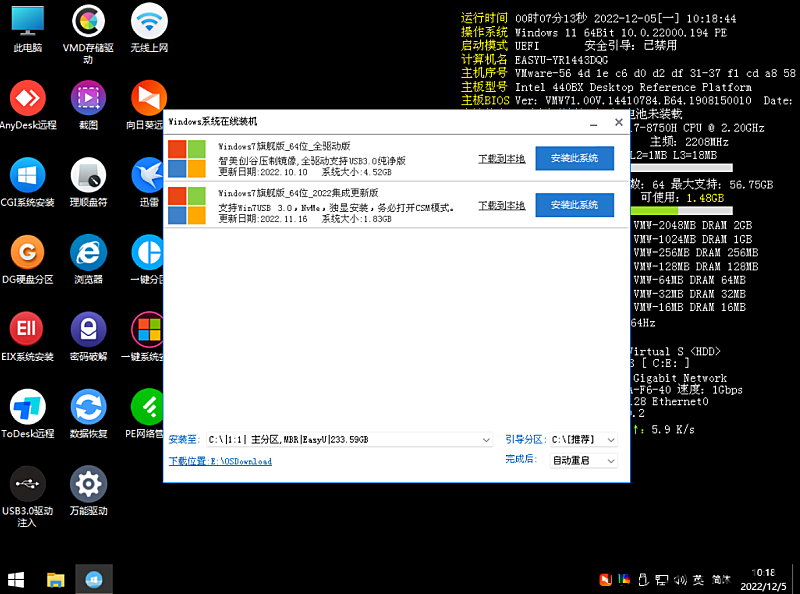Launch 密码破解 password tool
Image resolution: width=800 pixels, height=594 pixels.
88,329
